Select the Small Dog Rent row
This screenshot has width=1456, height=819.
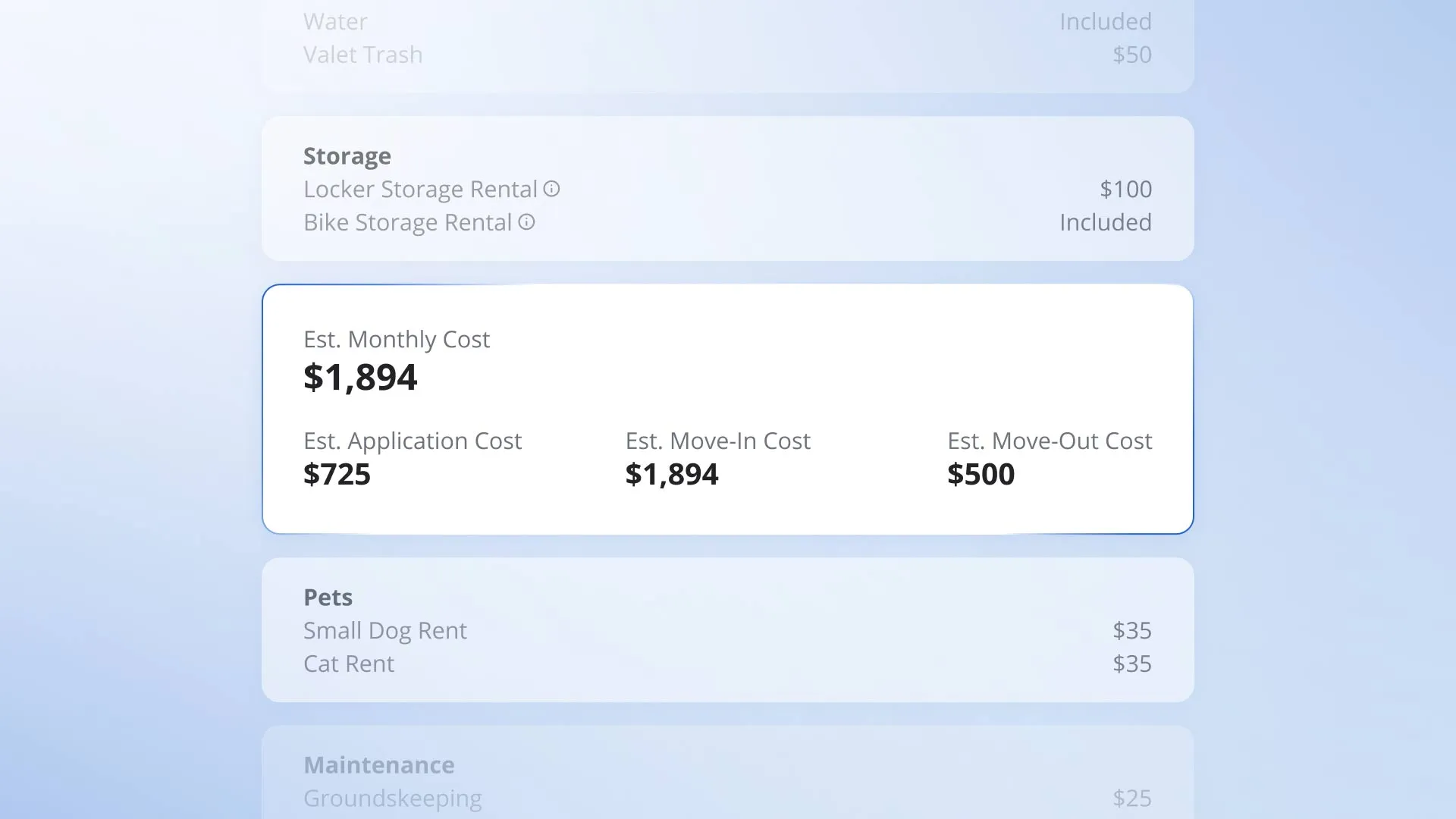tap(384, 631)
